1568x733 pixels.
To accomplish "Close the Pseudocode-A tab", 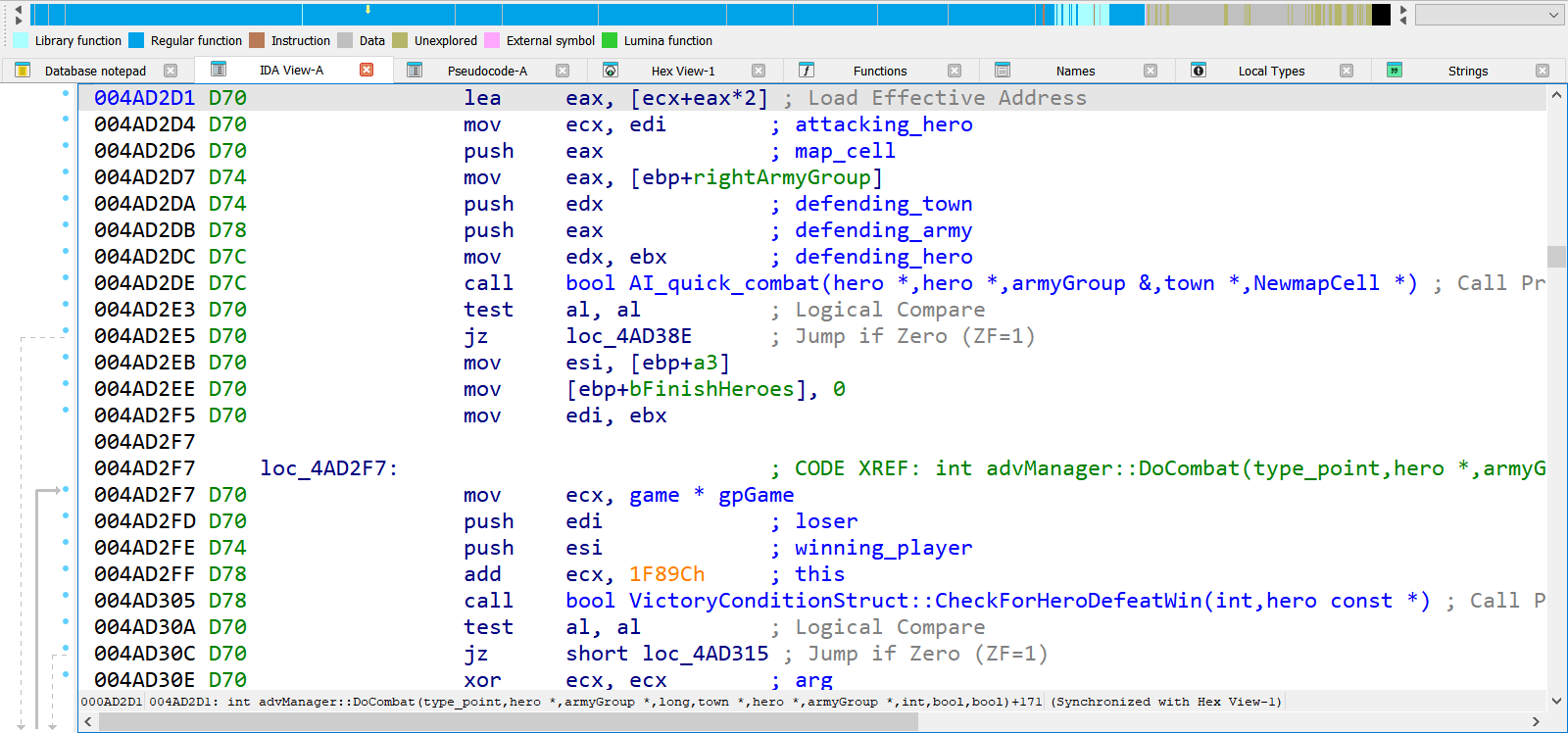I will pyautogui.click(x=563, y=71).
